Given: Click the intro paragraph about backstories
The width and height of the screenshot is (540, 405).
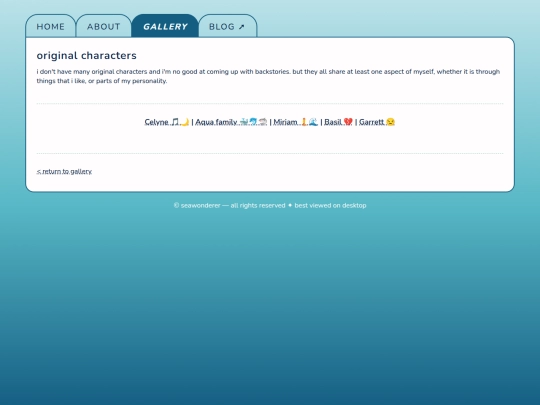Looking at the screenshot, I should coord(268,76).
